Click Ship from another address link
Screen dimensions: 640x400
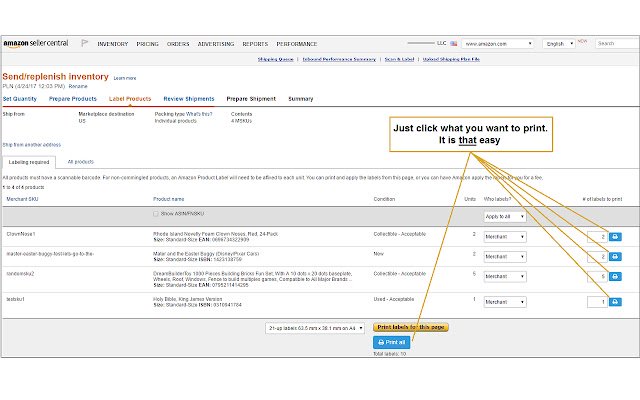click(x=32, y=145)
